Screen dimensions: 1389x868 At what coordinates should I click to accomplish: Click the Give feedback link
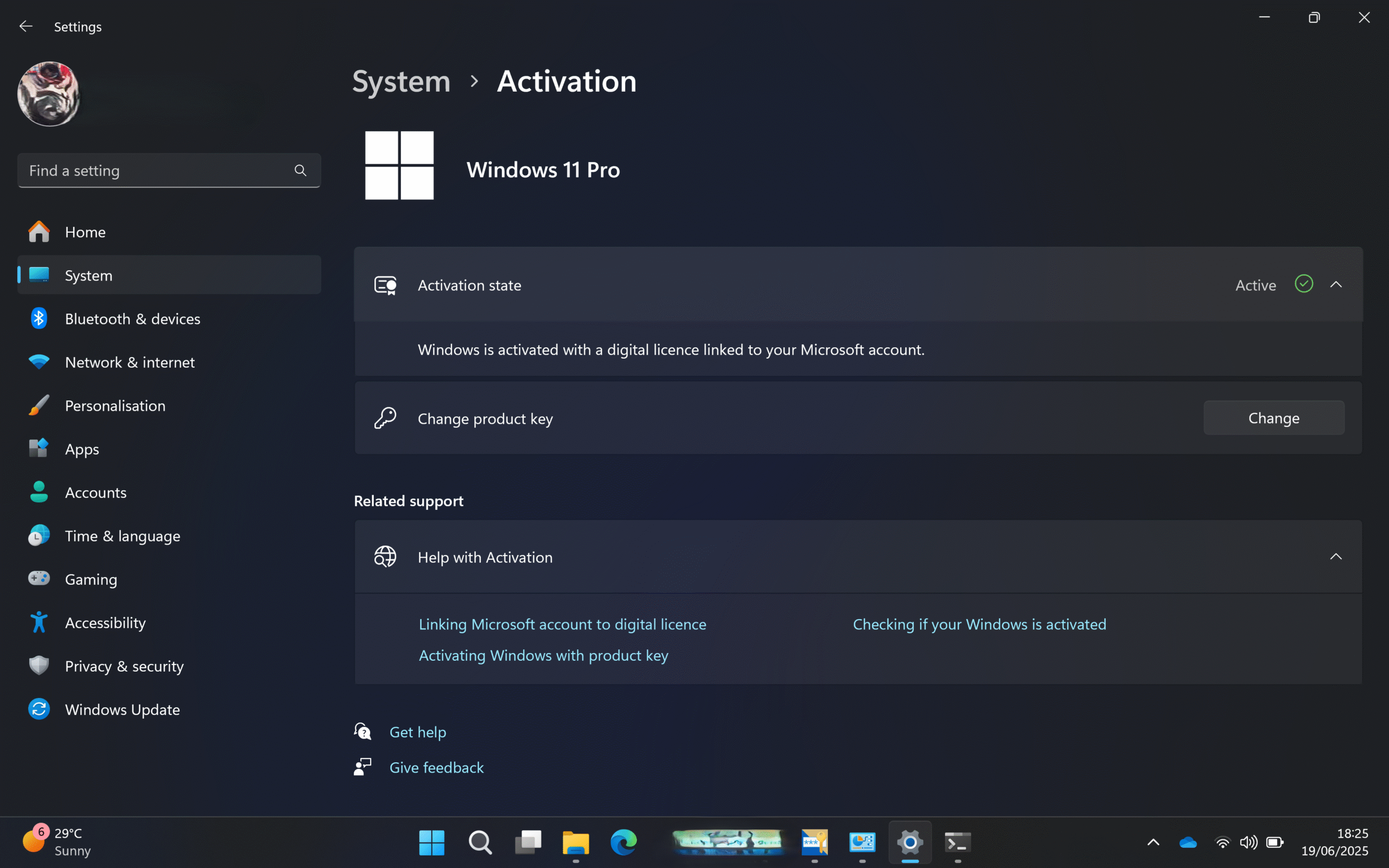pyautogui.click(x=436, y=768)
